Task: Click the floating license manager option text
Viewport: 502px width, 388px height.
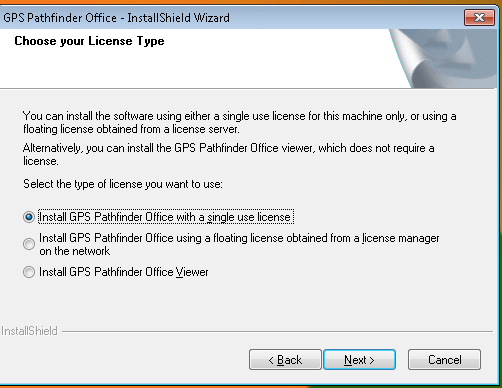Action: click(x=239, y=244)
